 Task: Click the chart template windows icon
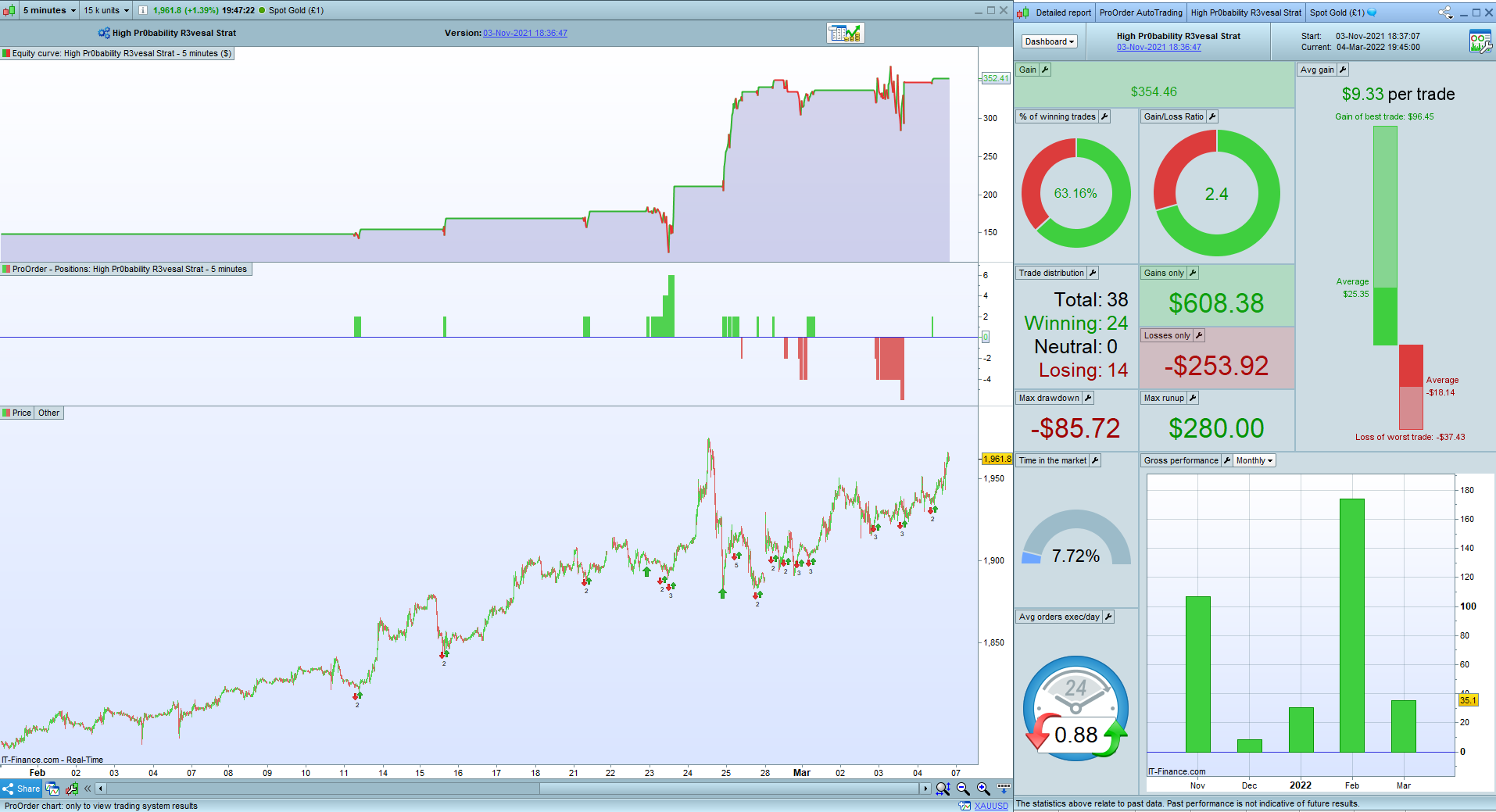coord(52,789)
